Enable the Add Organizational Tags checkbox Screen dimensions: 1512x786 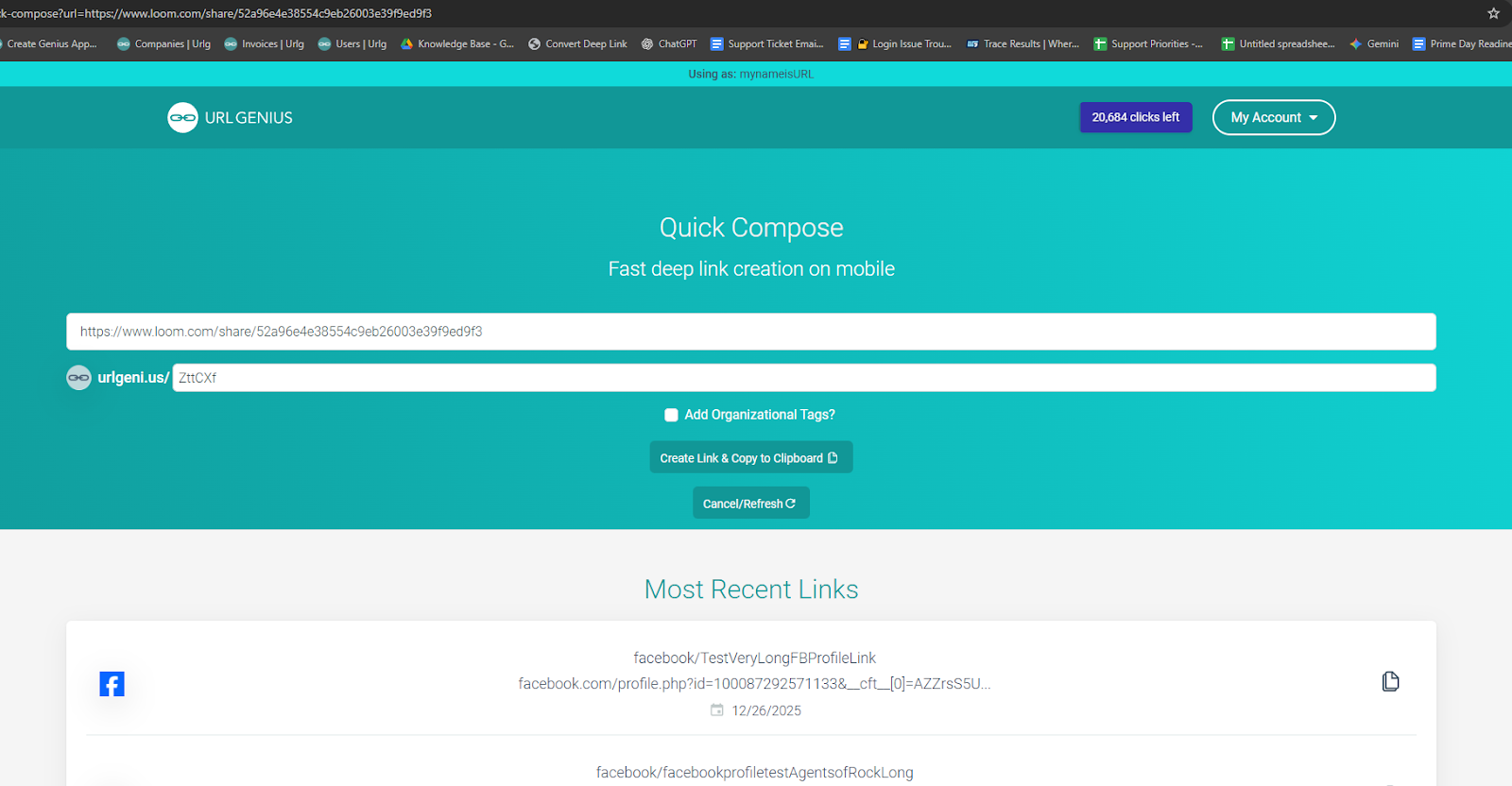click(671, 415)
